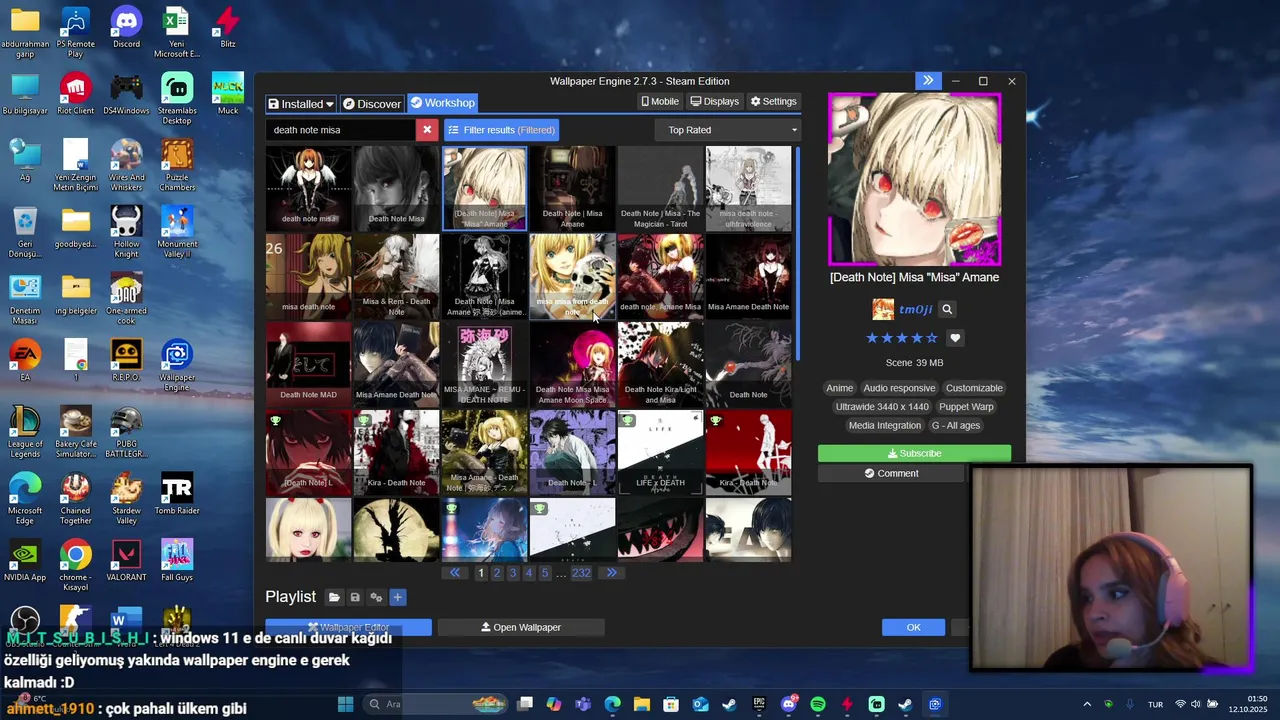Click the Filter results (Filtered) button

point(500,130)
